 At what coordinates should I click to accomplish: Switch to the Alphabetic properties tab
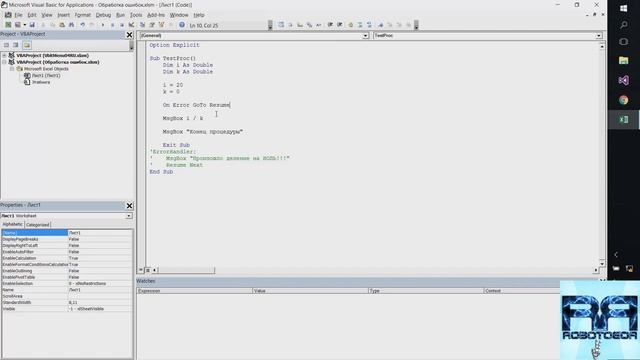click(13, 224)
